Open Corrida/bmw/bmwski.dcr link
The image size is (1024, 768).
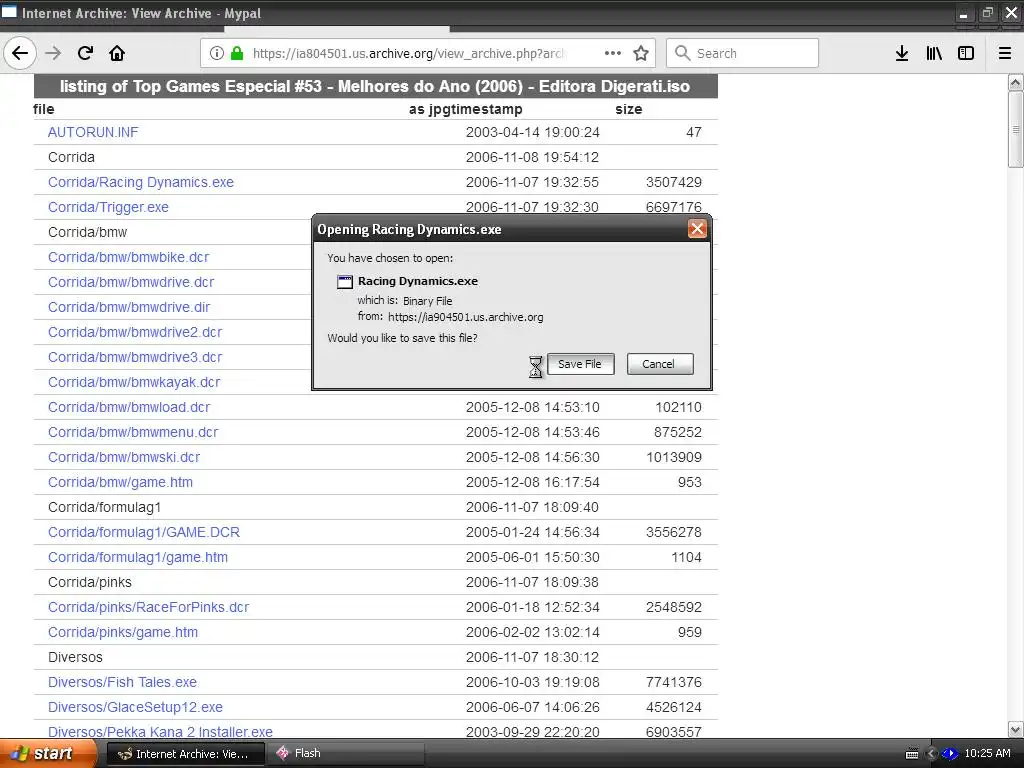click(x=123, y=457)
